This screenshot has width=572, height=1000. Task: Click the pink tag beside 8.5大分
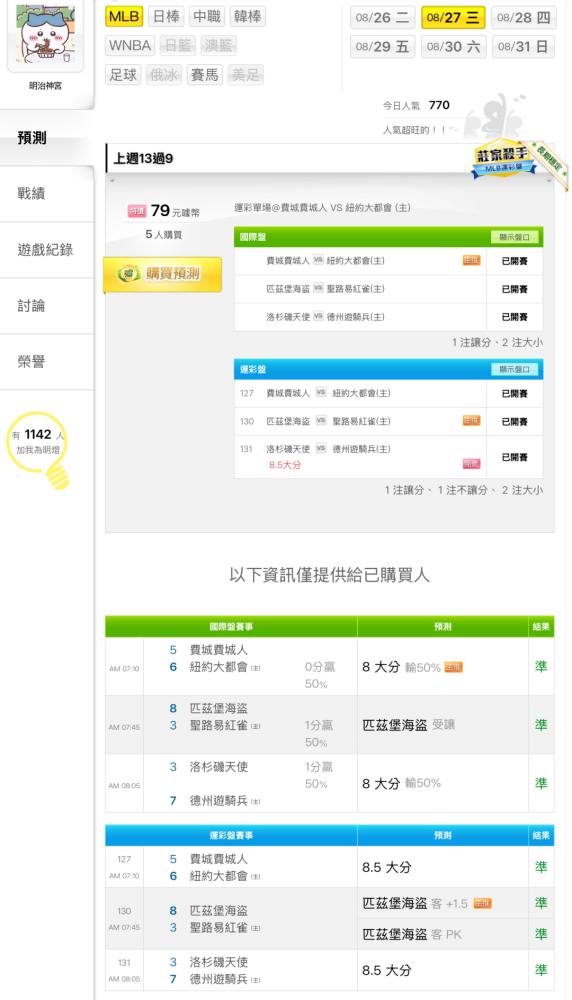[471, 464]
